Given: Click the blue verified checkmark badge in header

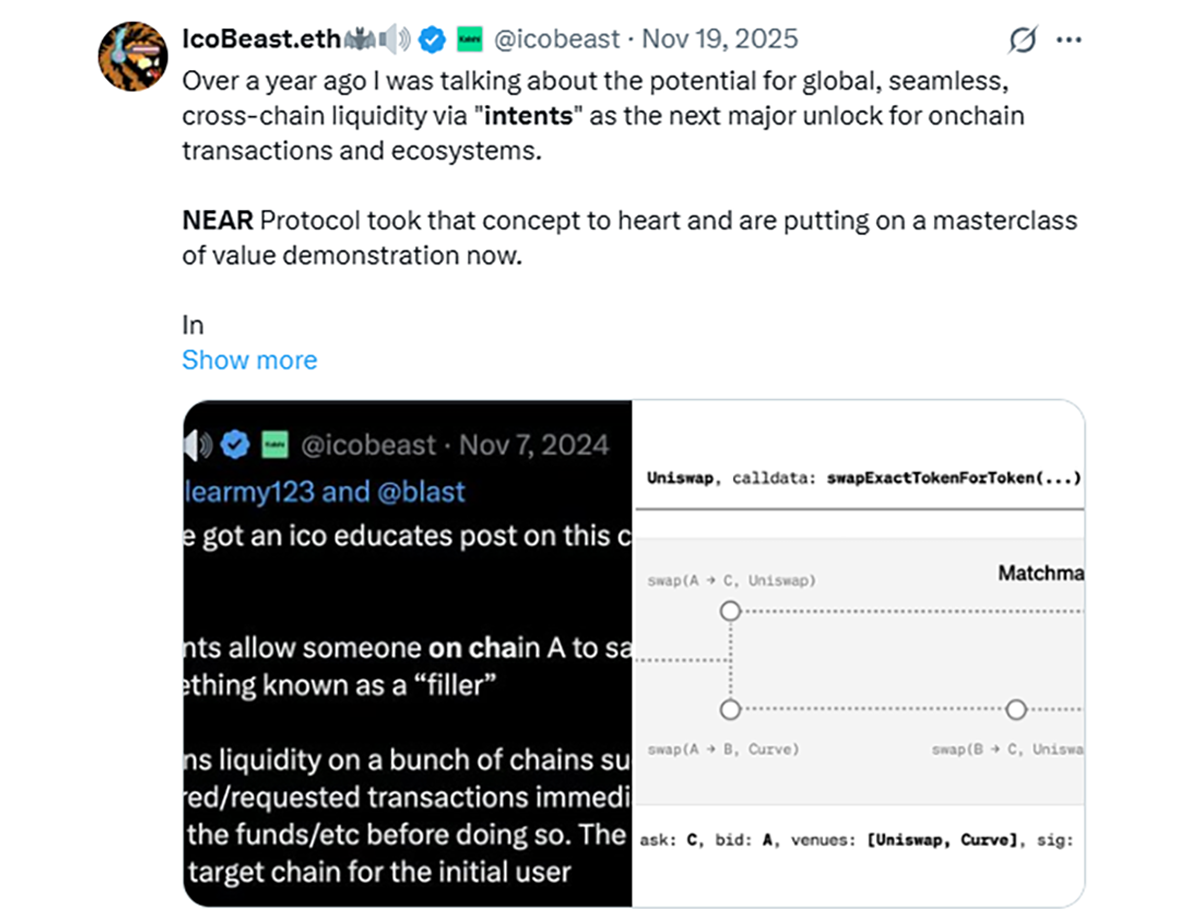Looking at the screenshot, I should [432, 39].
